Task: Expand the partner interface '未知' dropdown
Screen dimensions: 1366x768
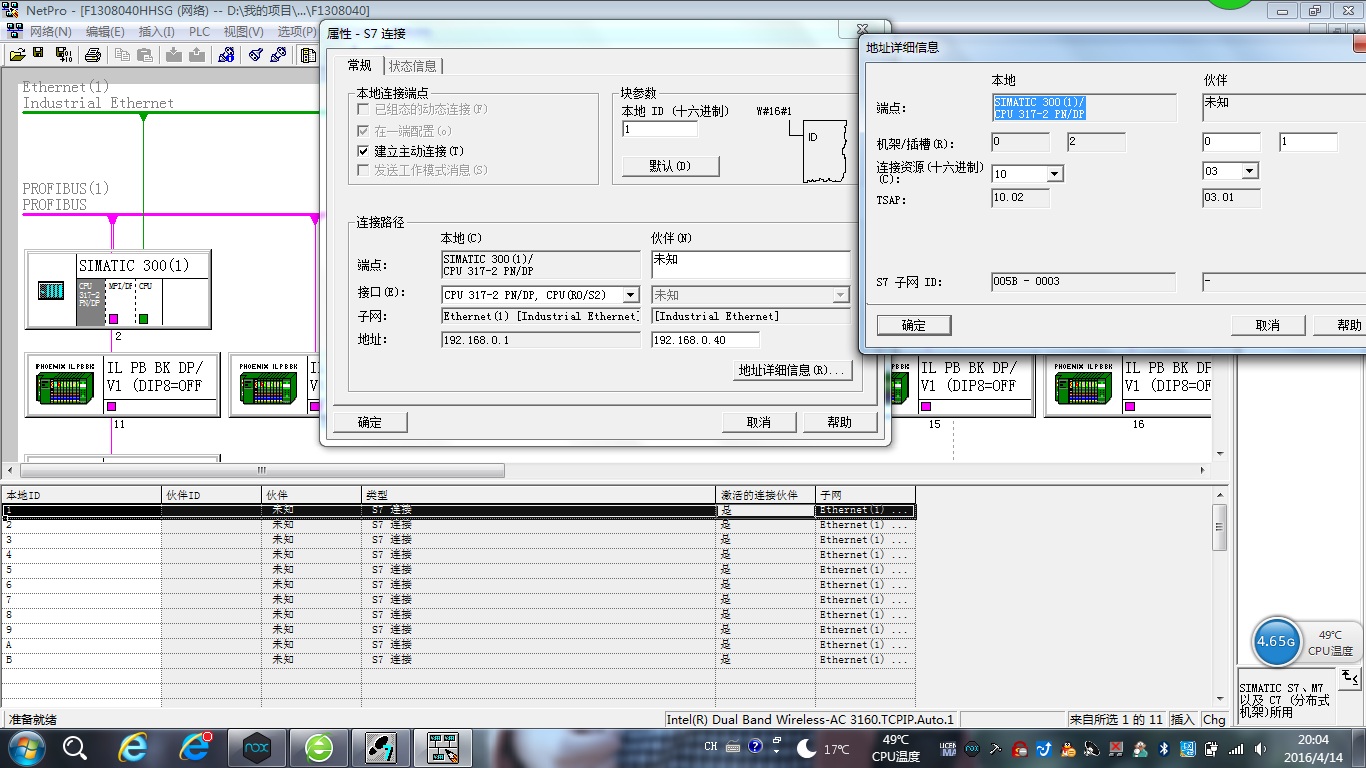Action: point(841,295)
